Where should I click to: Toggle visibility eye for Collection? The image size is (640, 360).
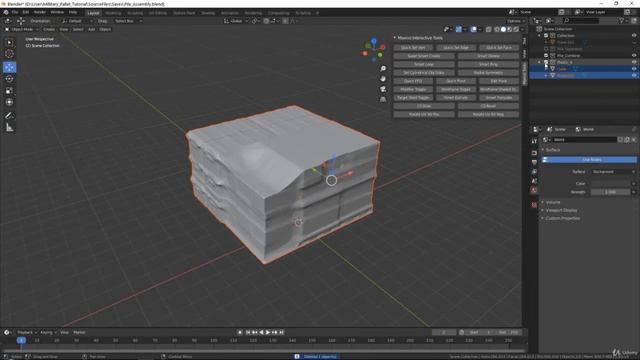coord(634,36)
